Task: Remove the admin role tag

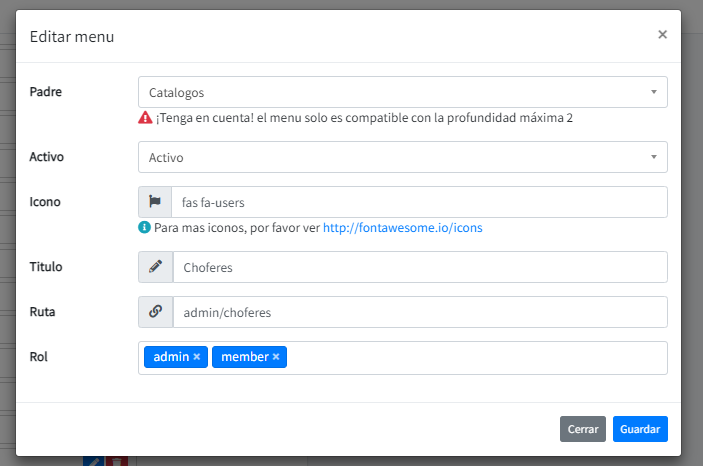Action: [197, 357]
